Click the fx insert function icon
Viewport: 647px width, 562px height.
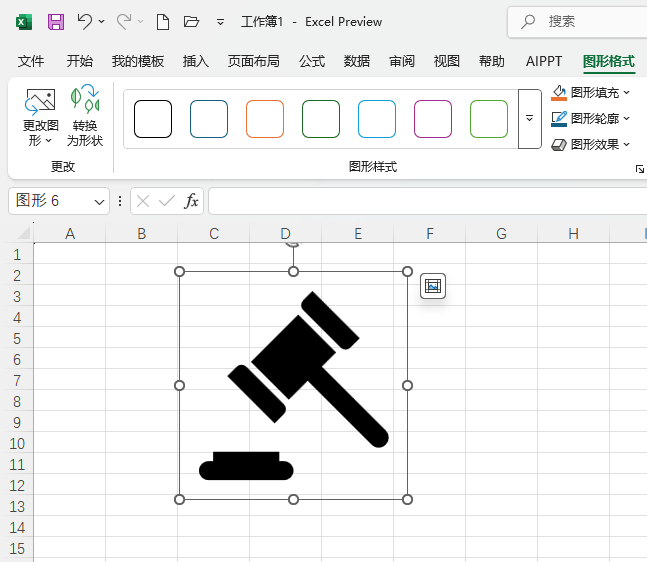191,201
